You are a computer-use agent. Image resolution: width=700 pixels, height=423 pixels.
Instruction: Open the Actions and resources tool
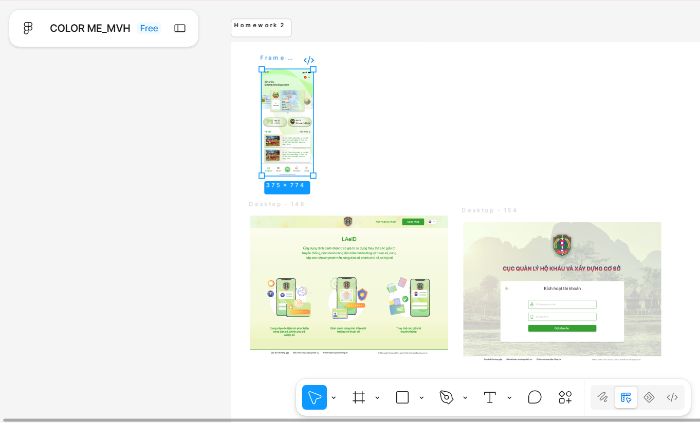tap(565, 397)
